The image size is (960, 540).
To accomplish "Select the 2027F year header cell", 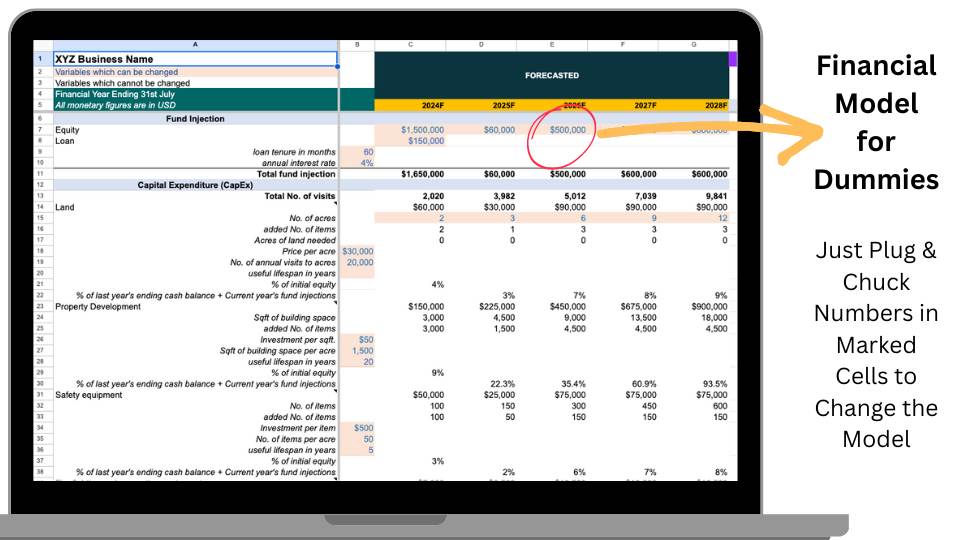I will [x=623, y=105].
